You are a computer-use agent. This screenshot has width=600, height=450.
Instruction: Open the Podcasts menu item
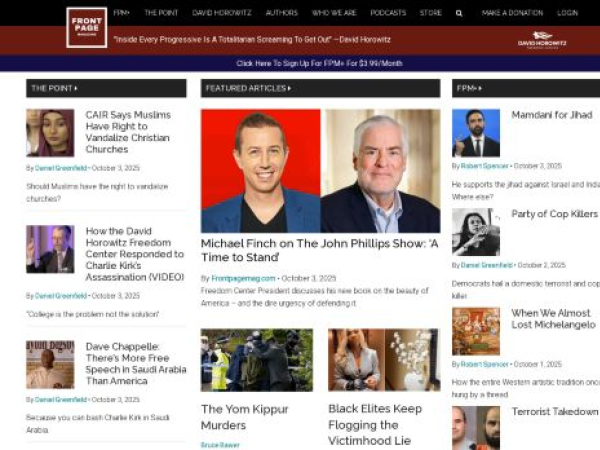tap(387, 13)
